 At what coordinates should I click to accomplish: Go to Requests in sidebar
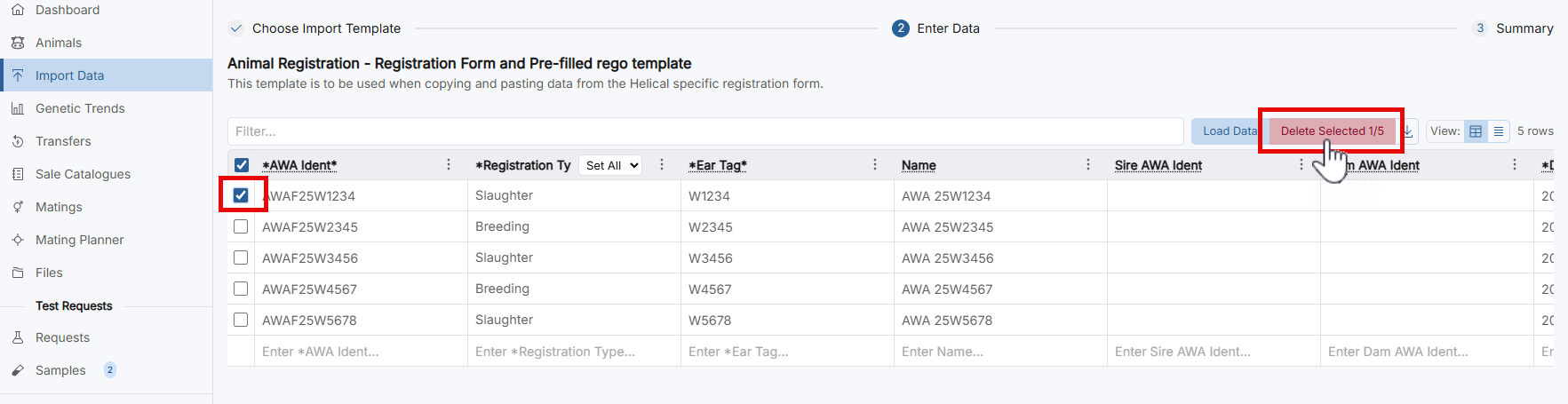[x=62, y=337]
